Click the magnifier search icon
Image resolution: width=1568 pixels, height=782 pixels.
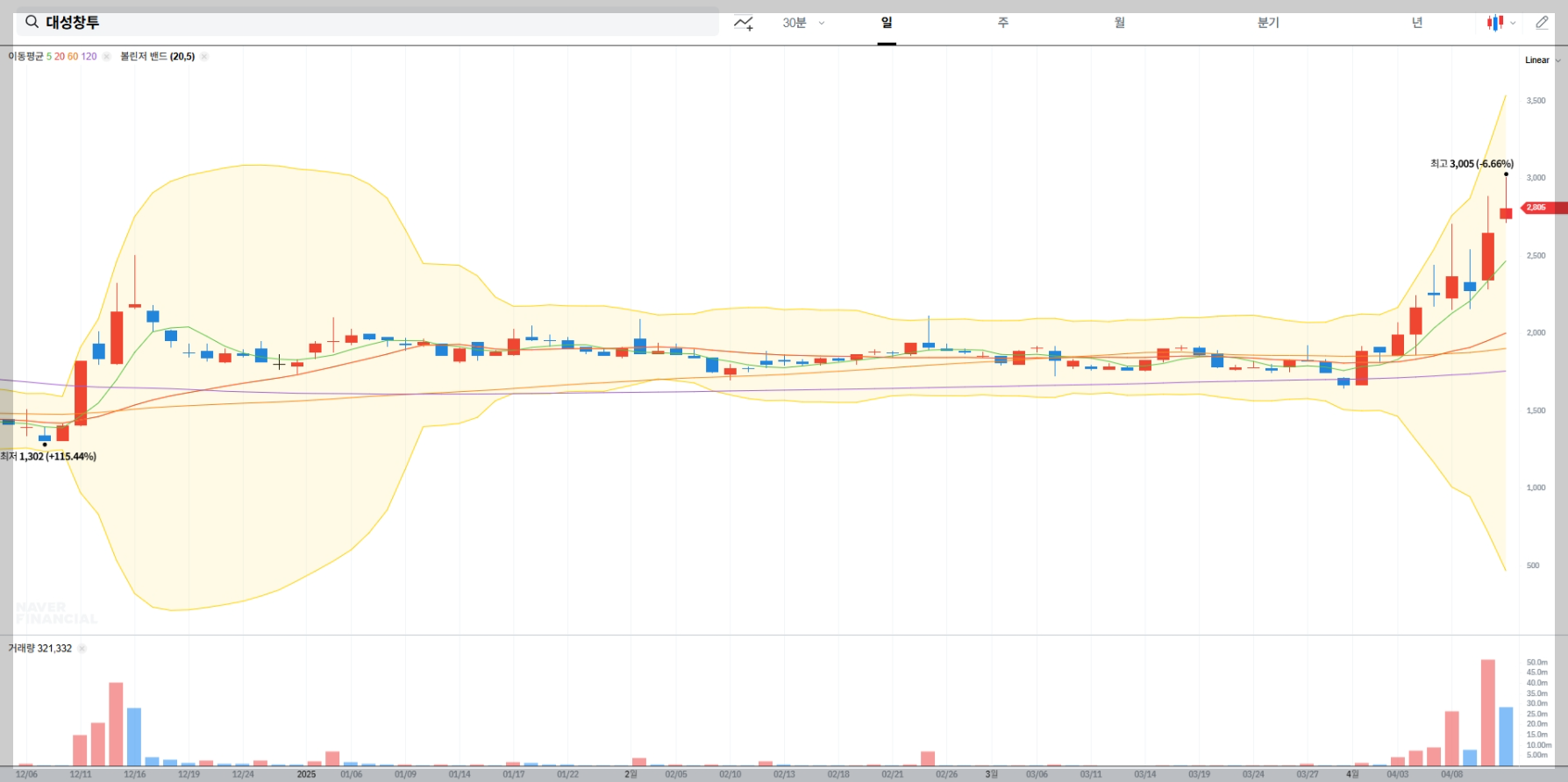(32, 22)
